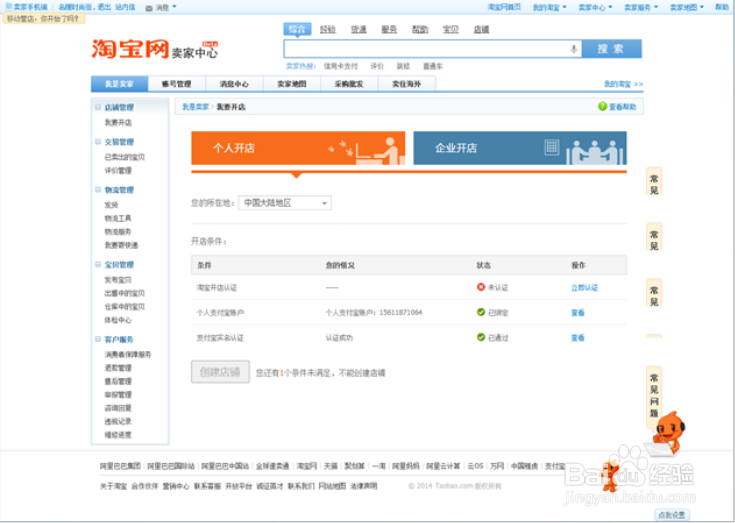The width and height of the screenshot is (735, 523).
Task: Click the 我的淘宝 >> link
Action: [623, 84]
